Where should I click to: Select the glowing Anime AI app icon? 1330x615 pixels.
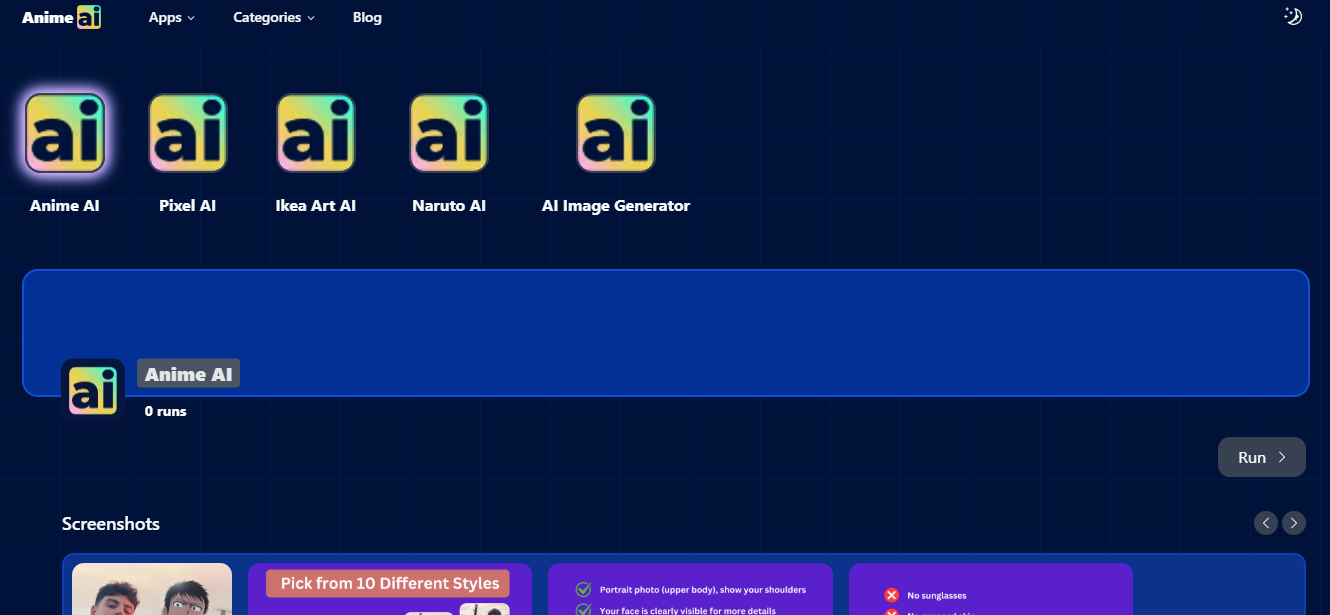click(x=65, y=133)
